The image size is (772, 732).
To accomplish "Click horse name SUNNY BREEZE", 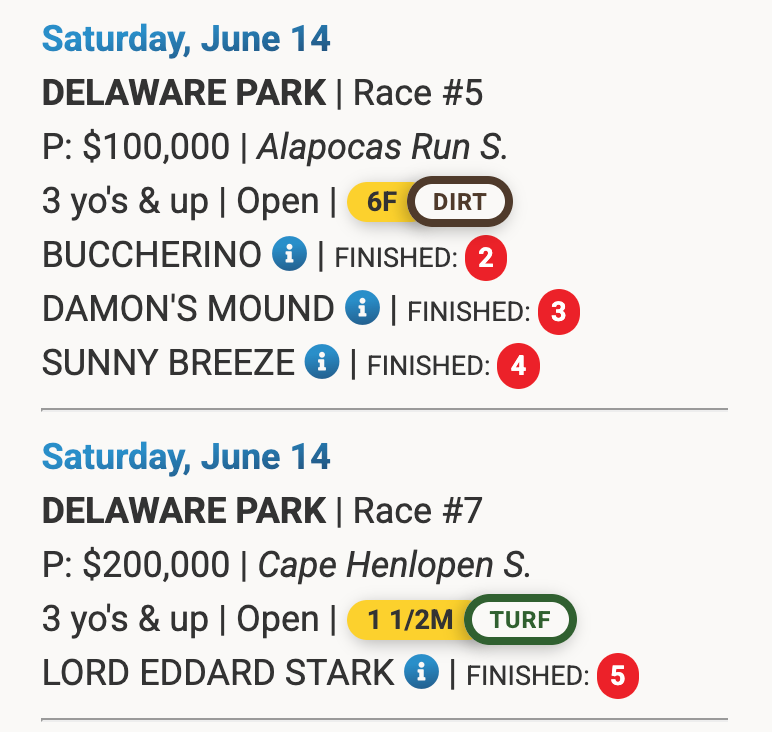I will coord(168,363).
